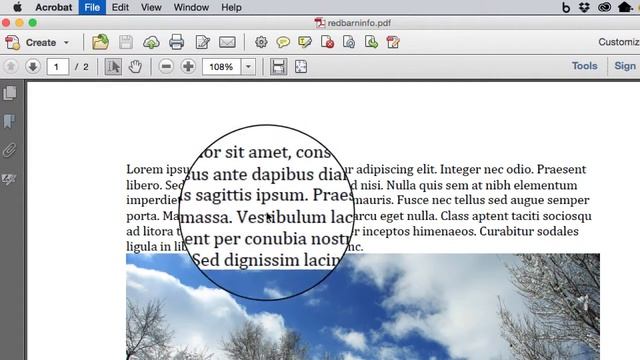
Task: Click the cloud upload icon
Action: coord(151,42)
